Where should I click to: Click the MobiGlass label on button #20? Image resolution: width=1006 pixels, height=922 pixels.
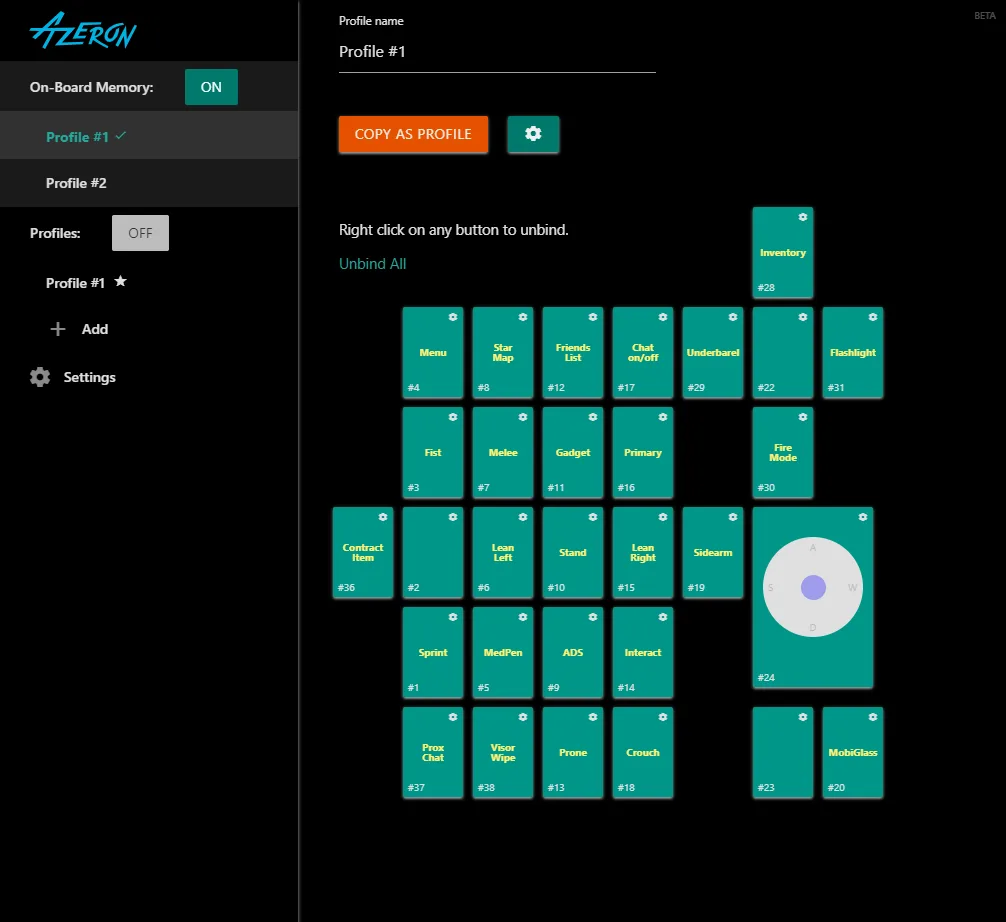853,753
